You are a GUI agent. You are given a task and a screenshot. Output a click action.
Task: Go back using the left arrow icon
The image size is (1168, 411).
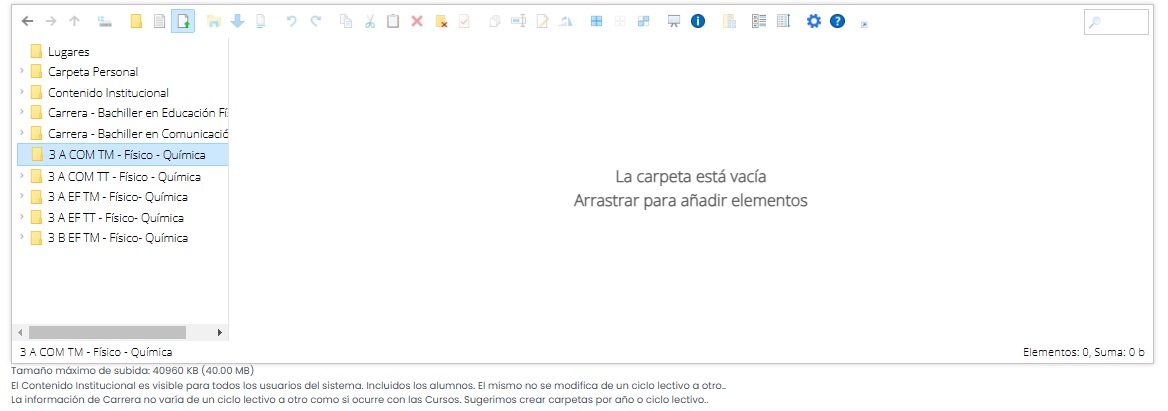pyautogui.click(x=28, y=22)
